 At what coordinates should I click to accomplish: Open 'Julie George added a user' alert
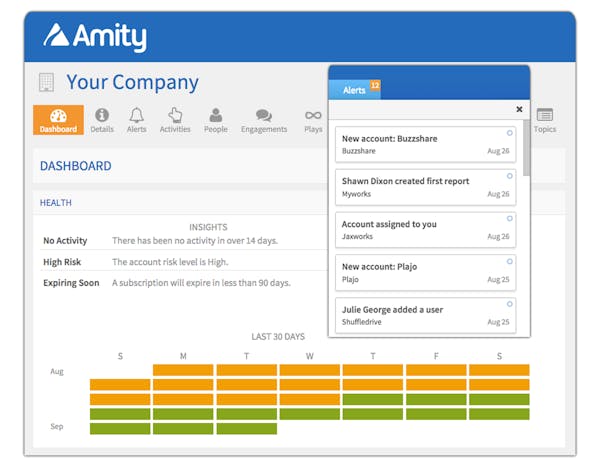tap(426, 316)
